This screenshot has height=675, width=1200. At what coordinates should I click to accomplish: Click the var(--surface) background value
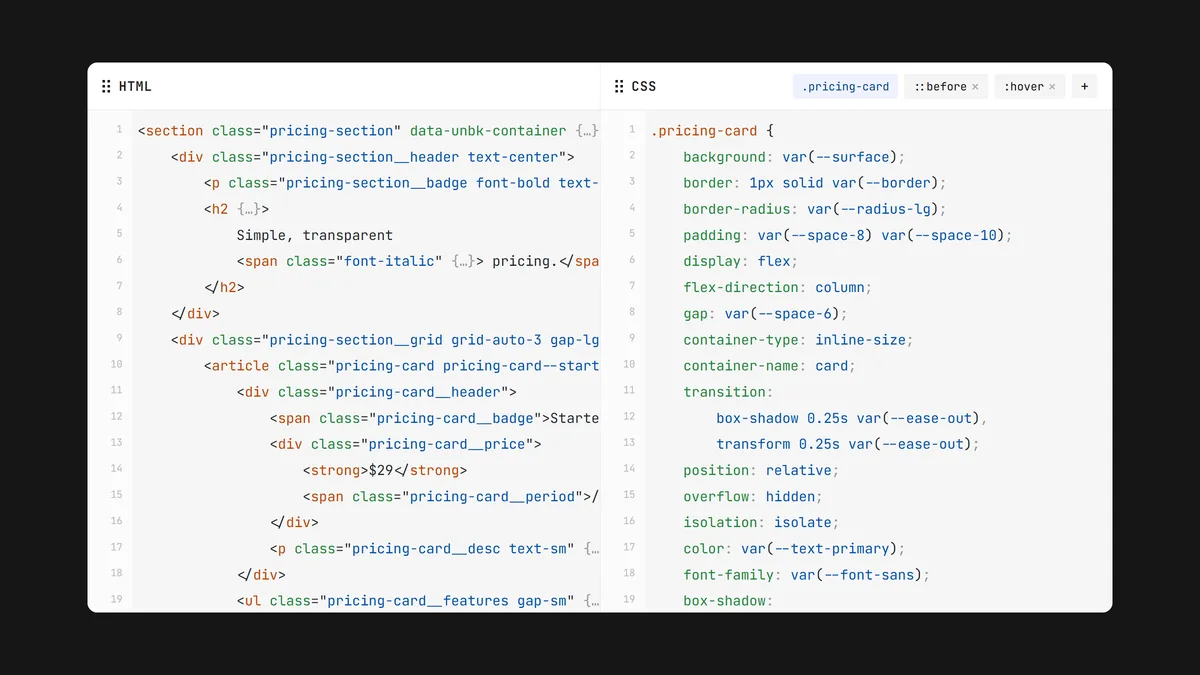[x=840, y=157]
